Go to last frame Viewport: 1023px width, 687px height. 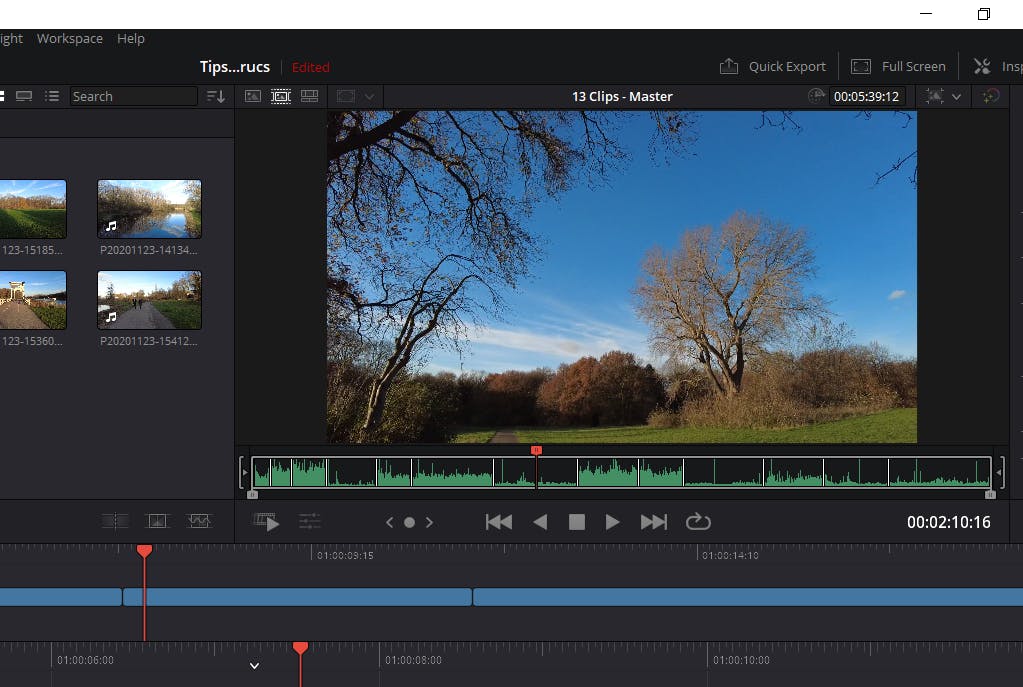(x=654, y=522)
